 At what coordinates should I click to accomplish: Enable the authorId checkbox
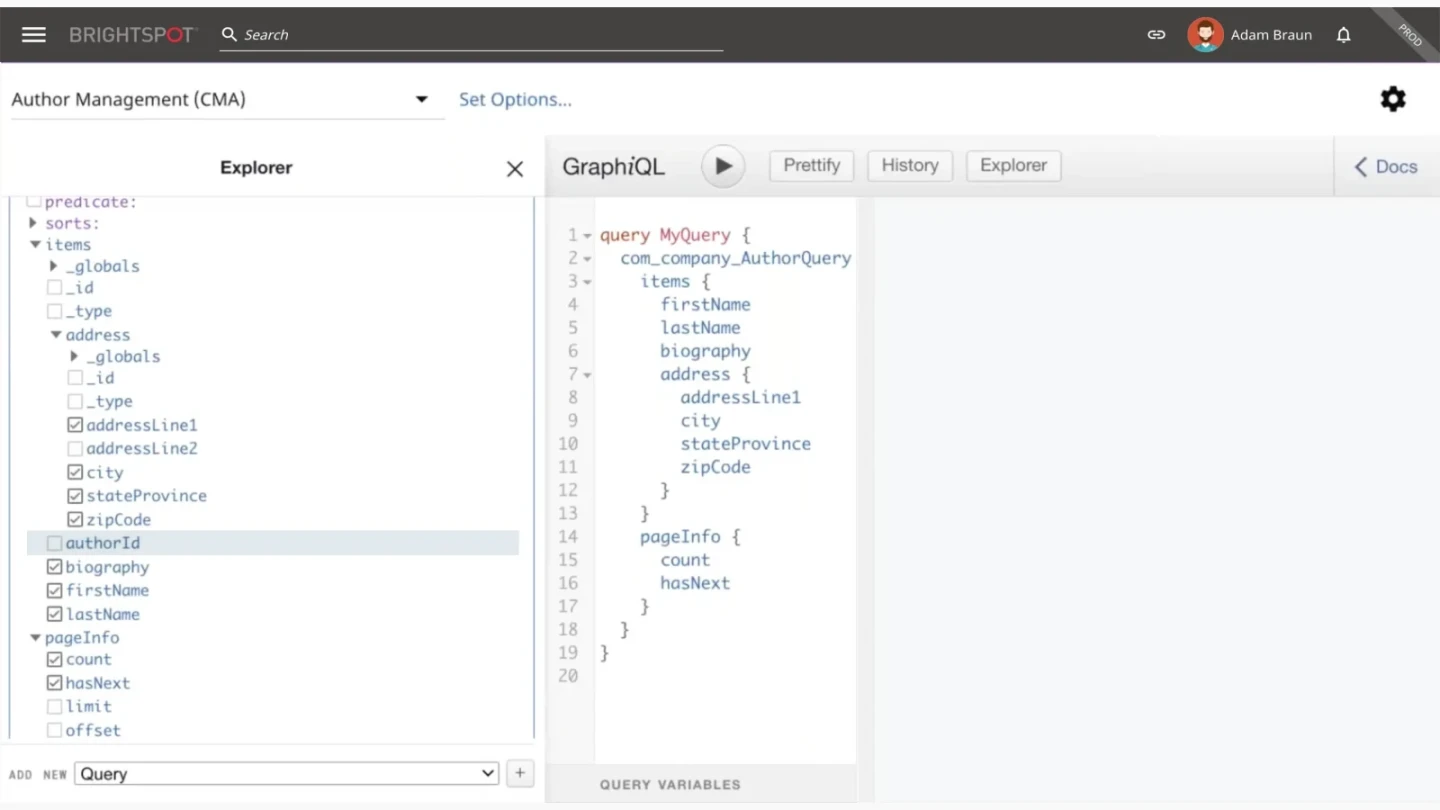(x=54, y=542)
